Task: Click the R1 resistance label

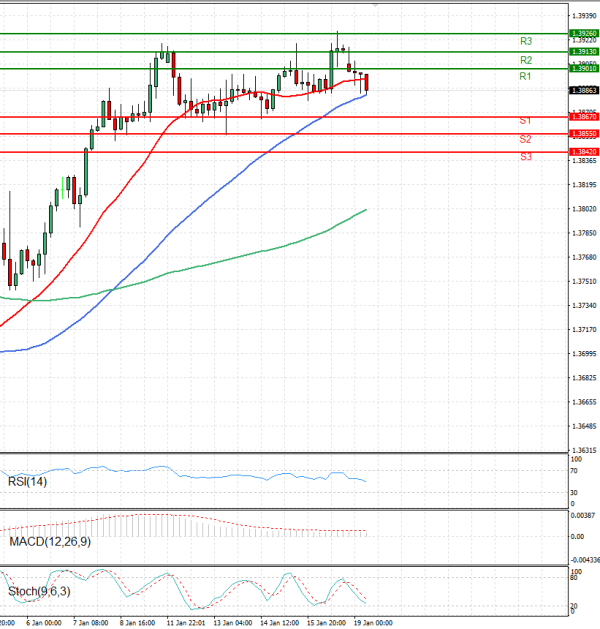Action: tap(525, 77)
